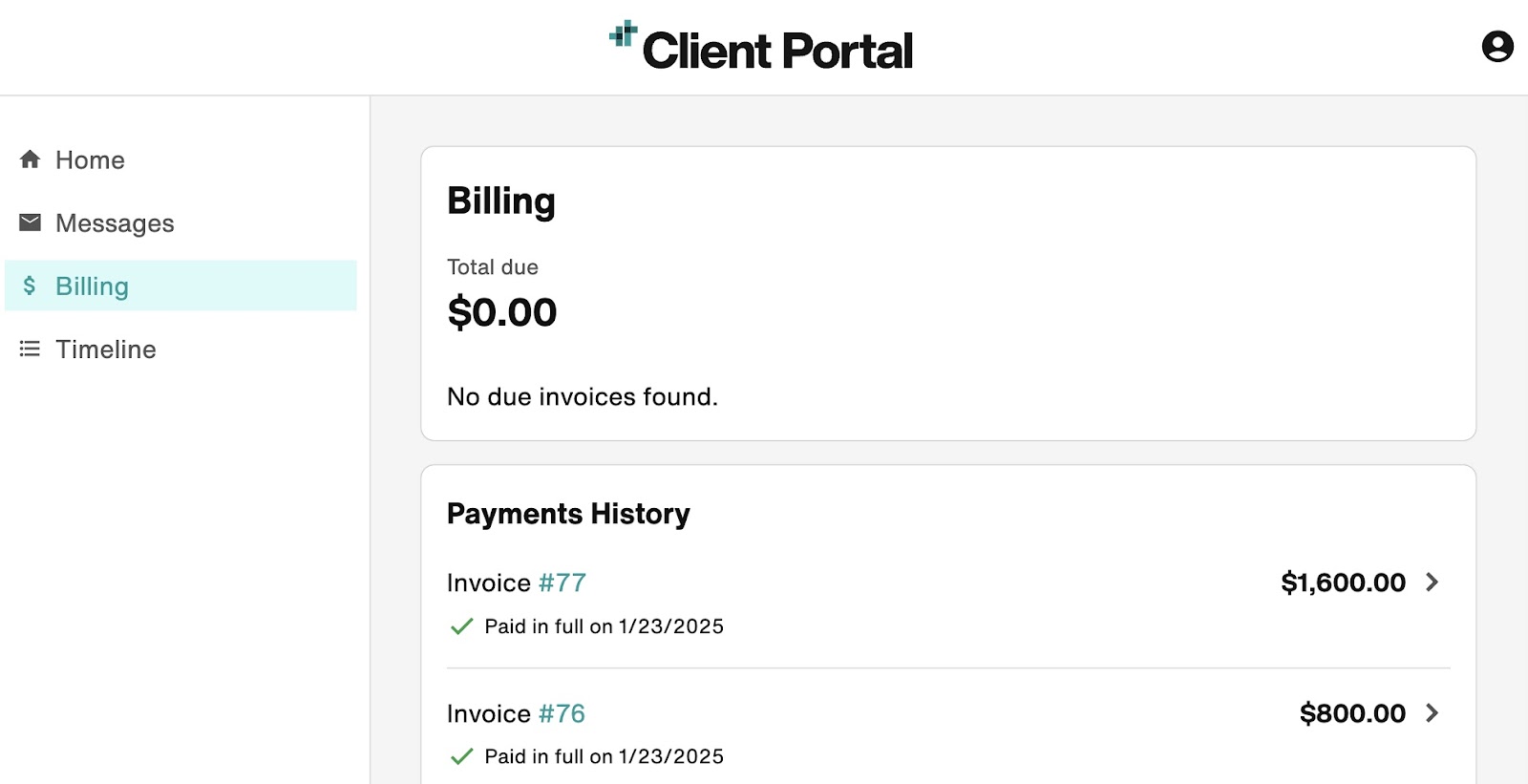Screen dimensions: 1528x784
Task: Click Invoice #77 green checkmark icon
Action: tap(462, 626)
